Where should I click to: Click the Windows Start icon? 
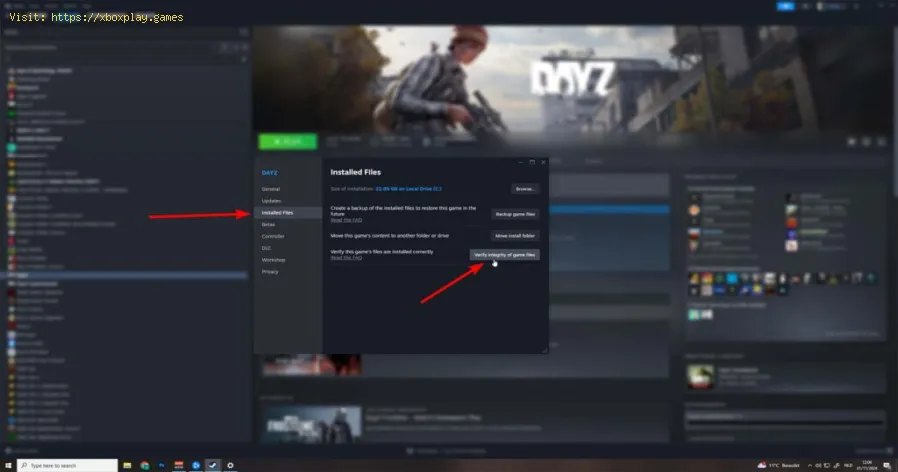pos(8,465)
